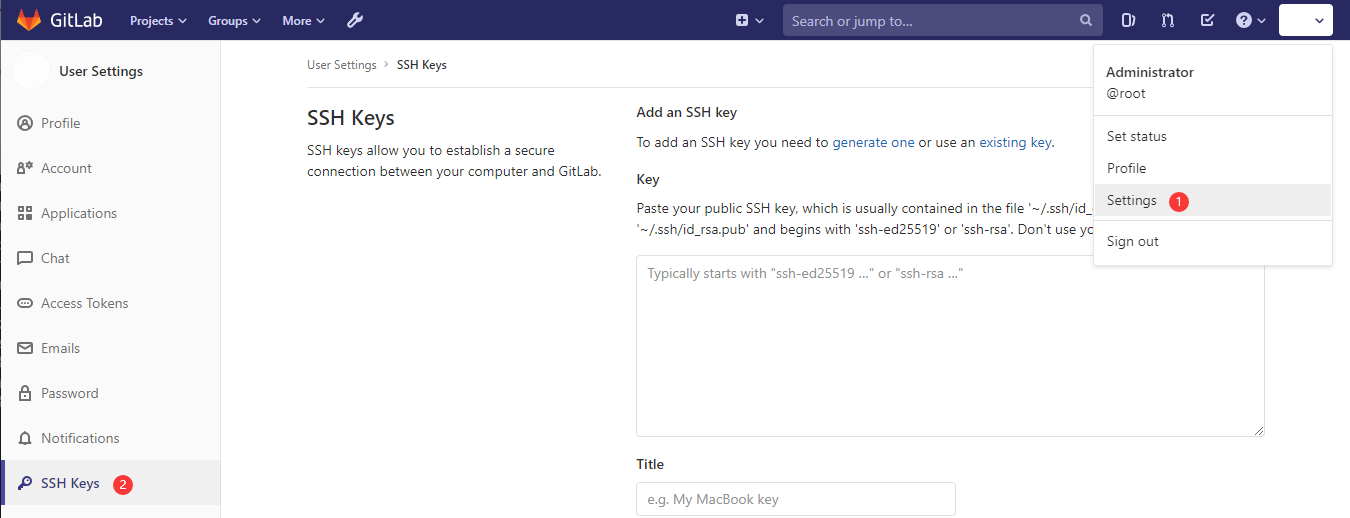Image resolution: width=1350 pixels, height=518 pixels.
Task: Click the new item plus icon
Action: pos(742,20)
